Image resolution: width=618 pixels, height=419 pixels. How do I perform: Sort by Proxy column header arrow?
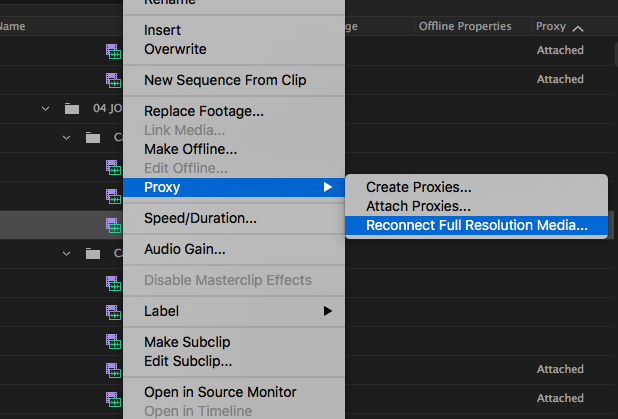(578, 28)
